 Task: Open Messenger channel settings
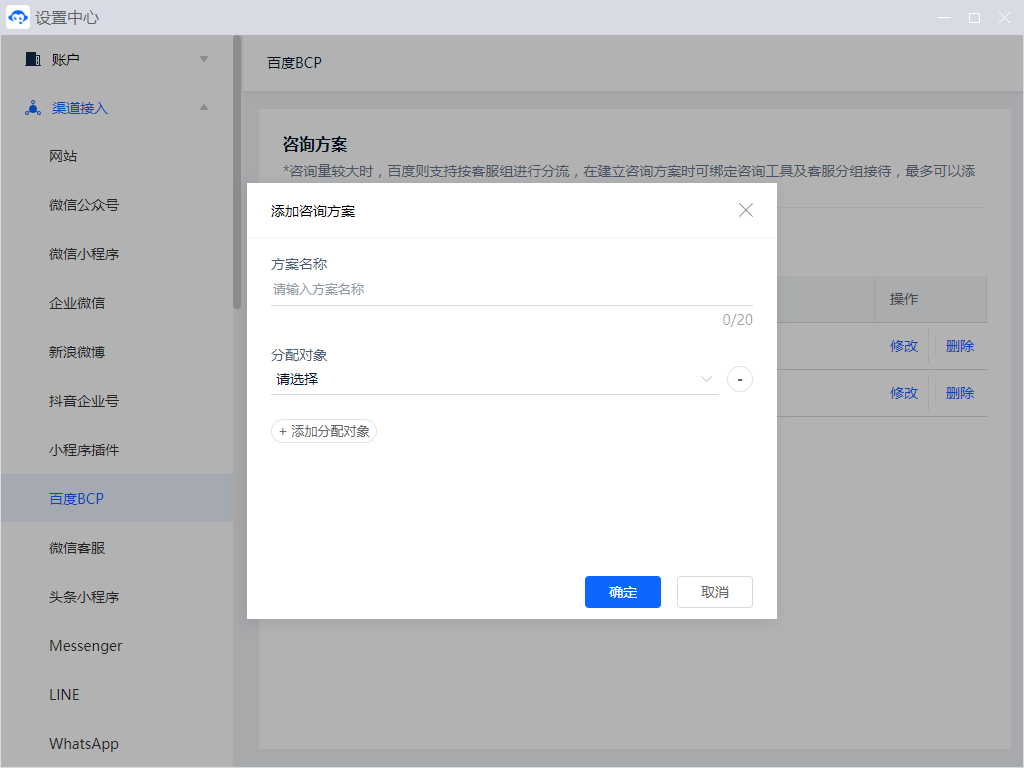[86, 646]
